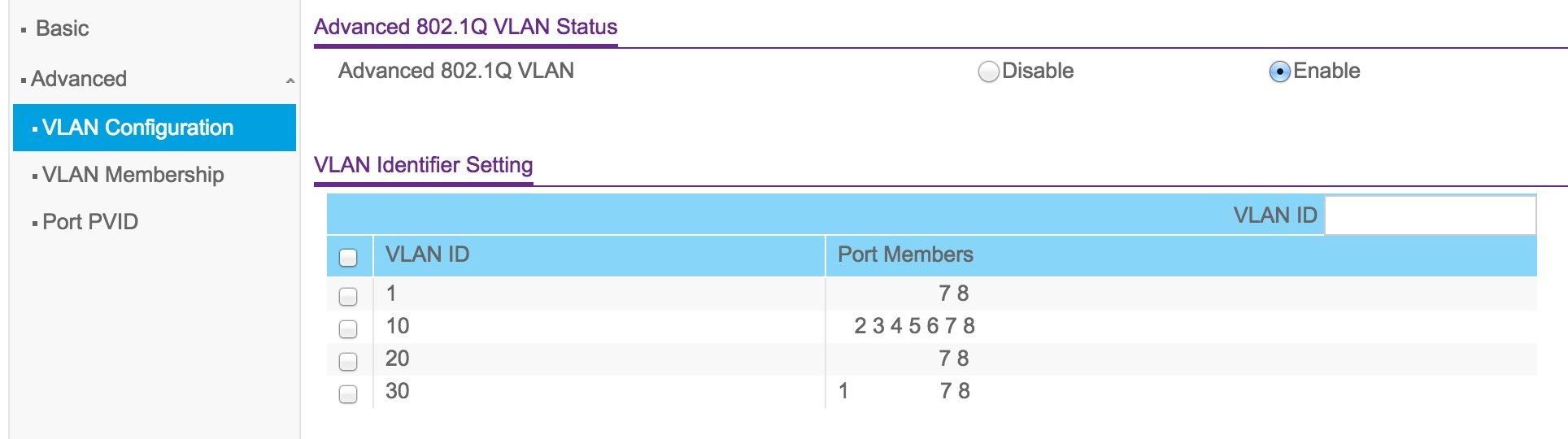The height and width of the screenshot is (439, 1568).
Task: Open the Basic menu section
Action: 62,28
